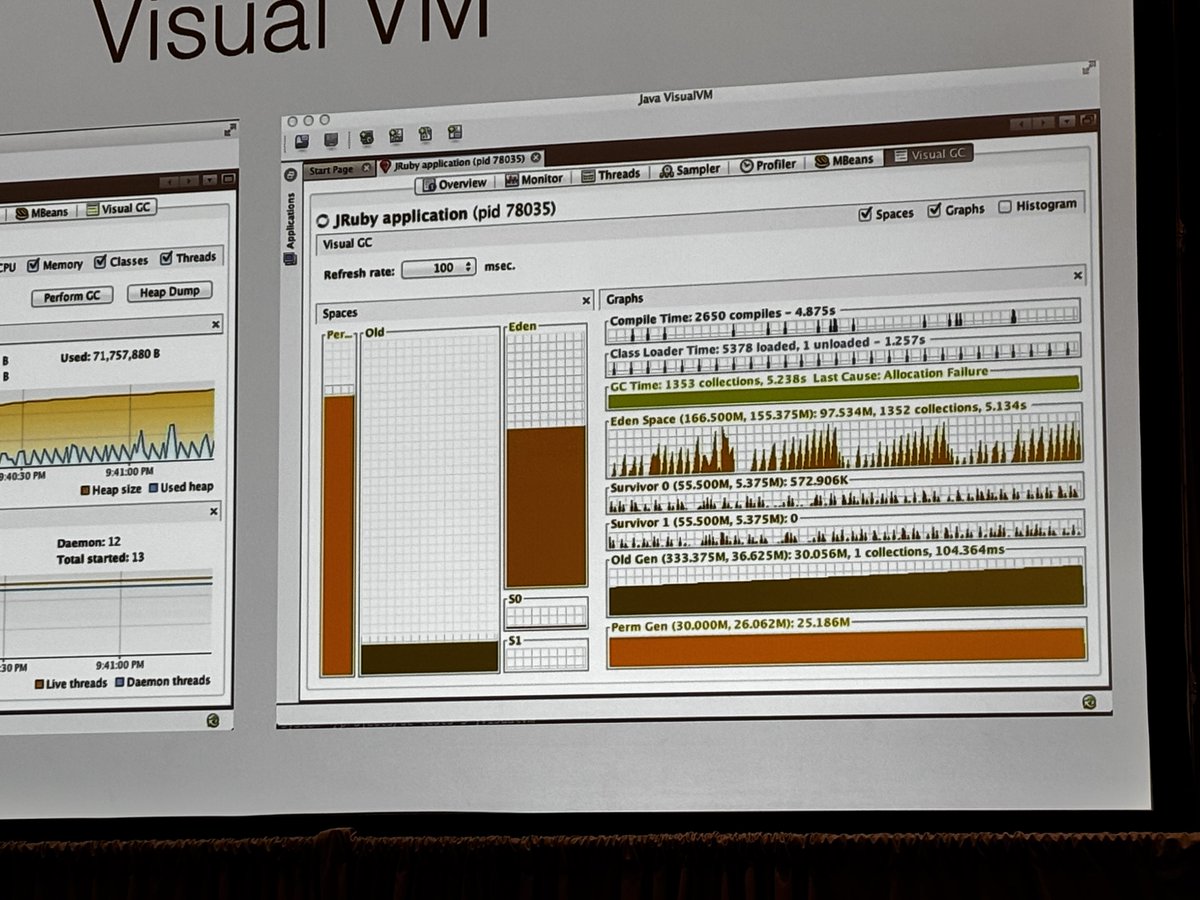Click the Old space bar in Spaces panel

point(429,500)
